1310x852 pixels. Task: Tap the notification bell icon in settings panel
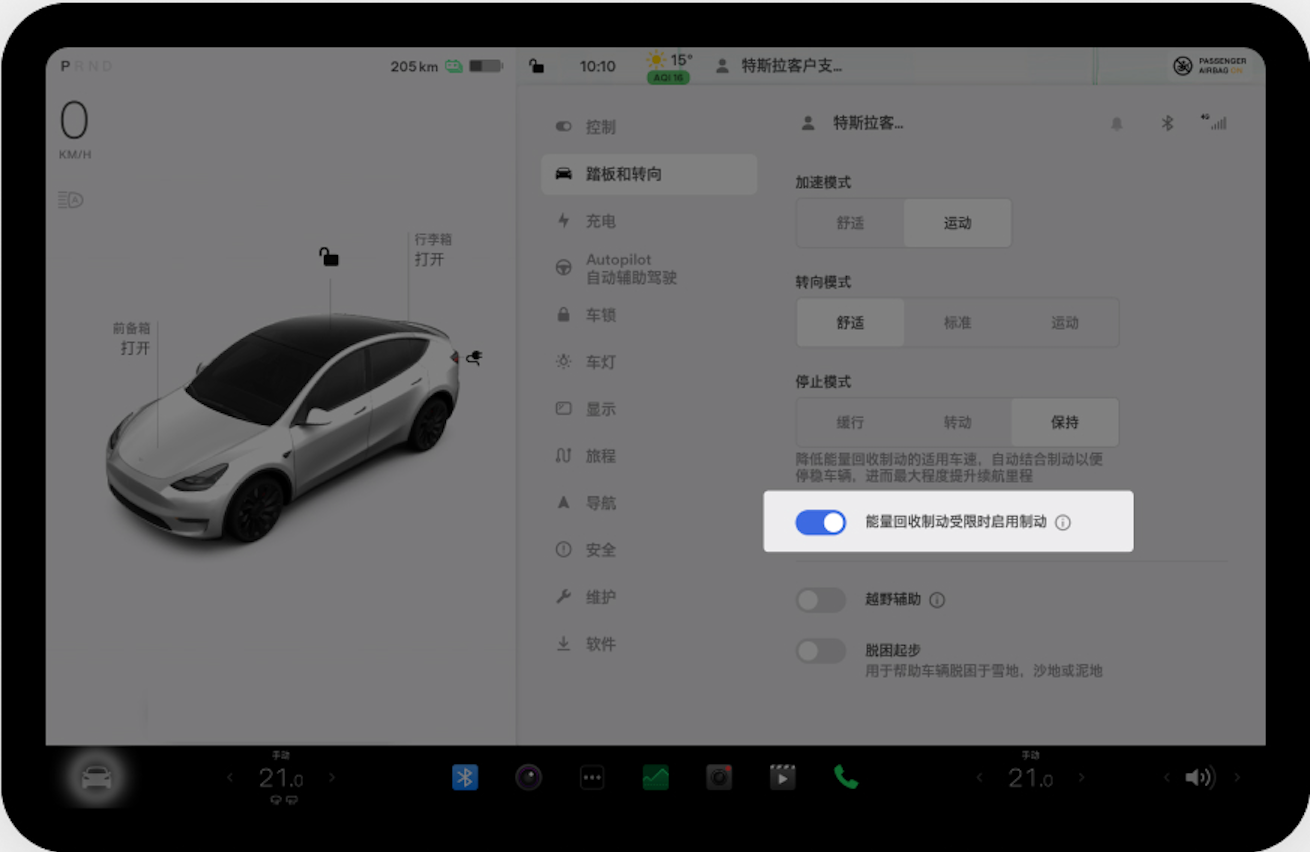(1117, 123)
